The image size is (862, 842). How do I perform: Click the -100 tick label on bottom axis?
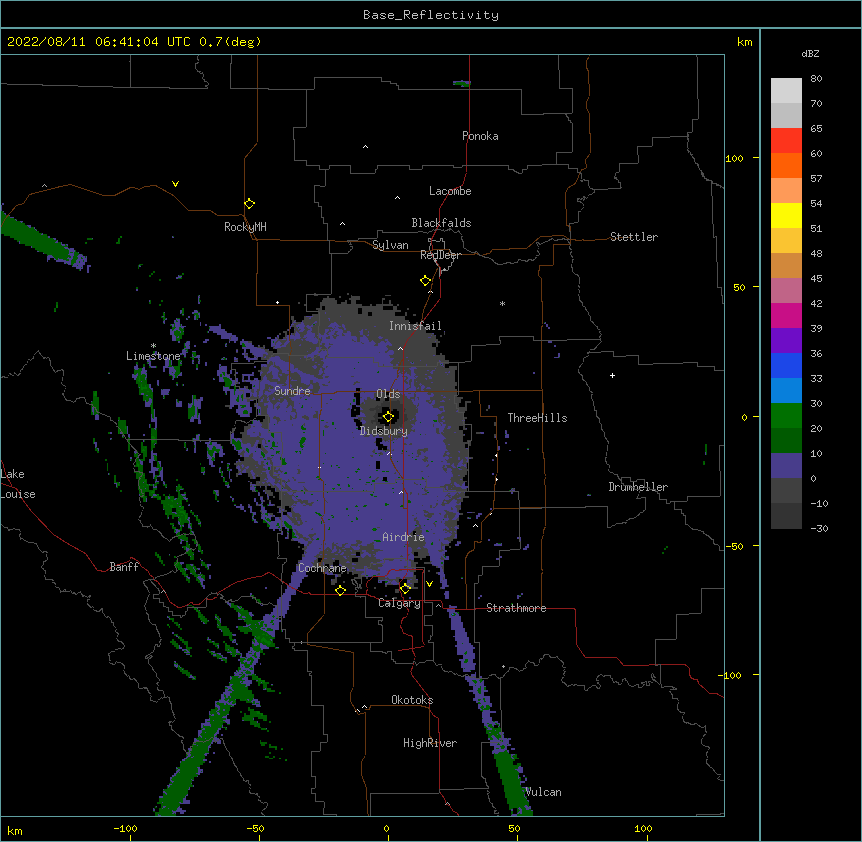click(125, 828)
